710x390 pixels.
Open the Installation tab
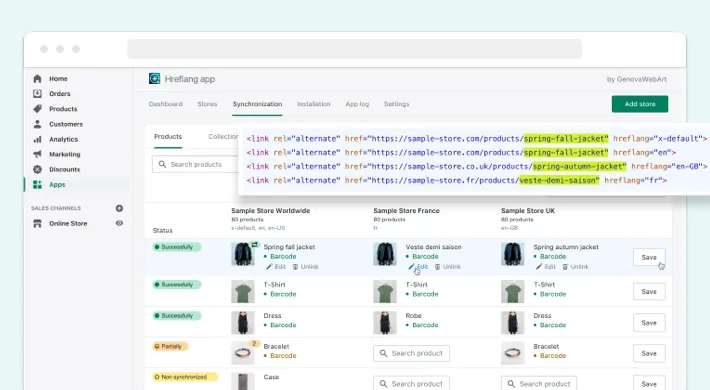pos(314,104)
